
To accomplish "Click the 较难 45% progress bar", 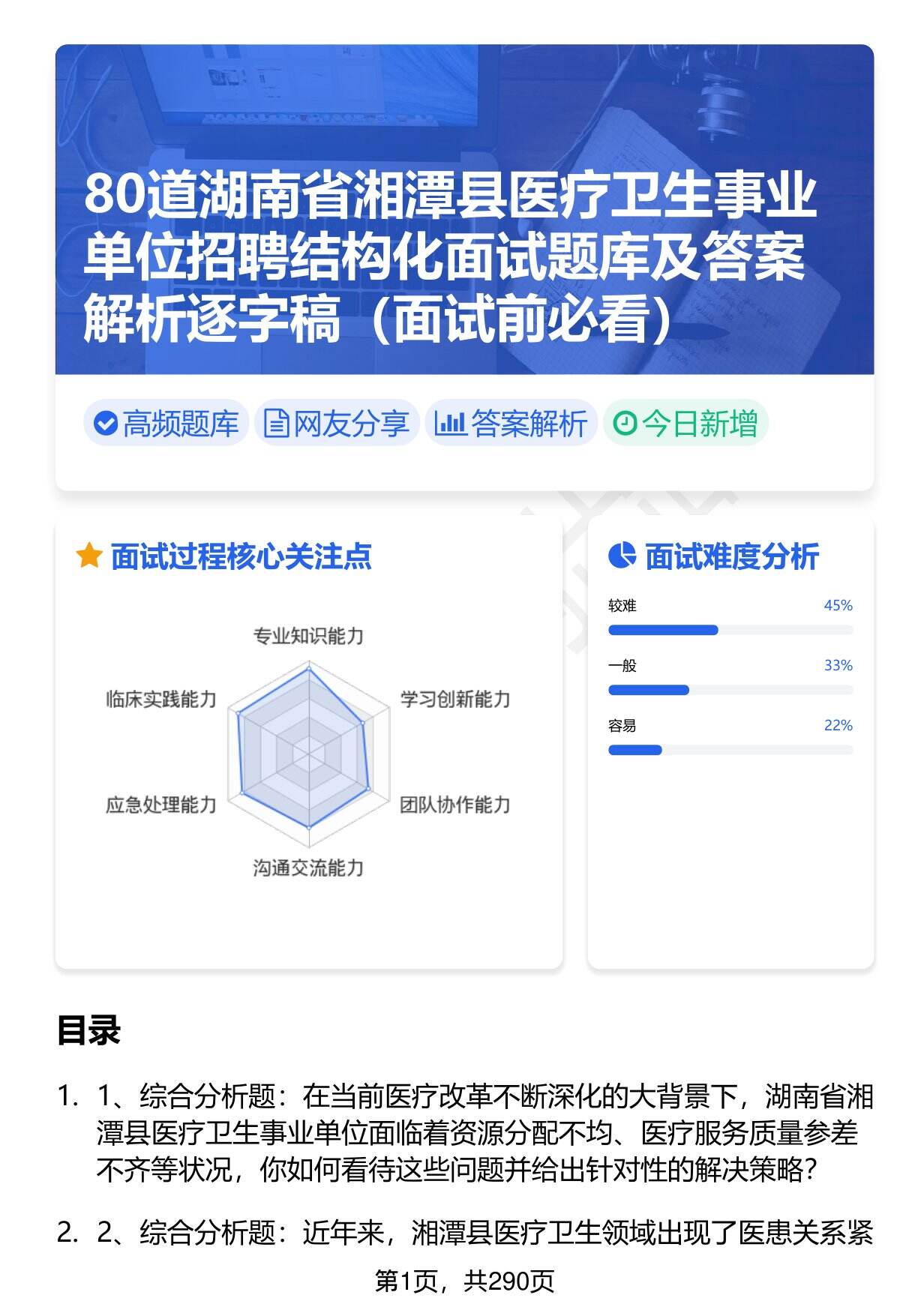I will (730, 630).
